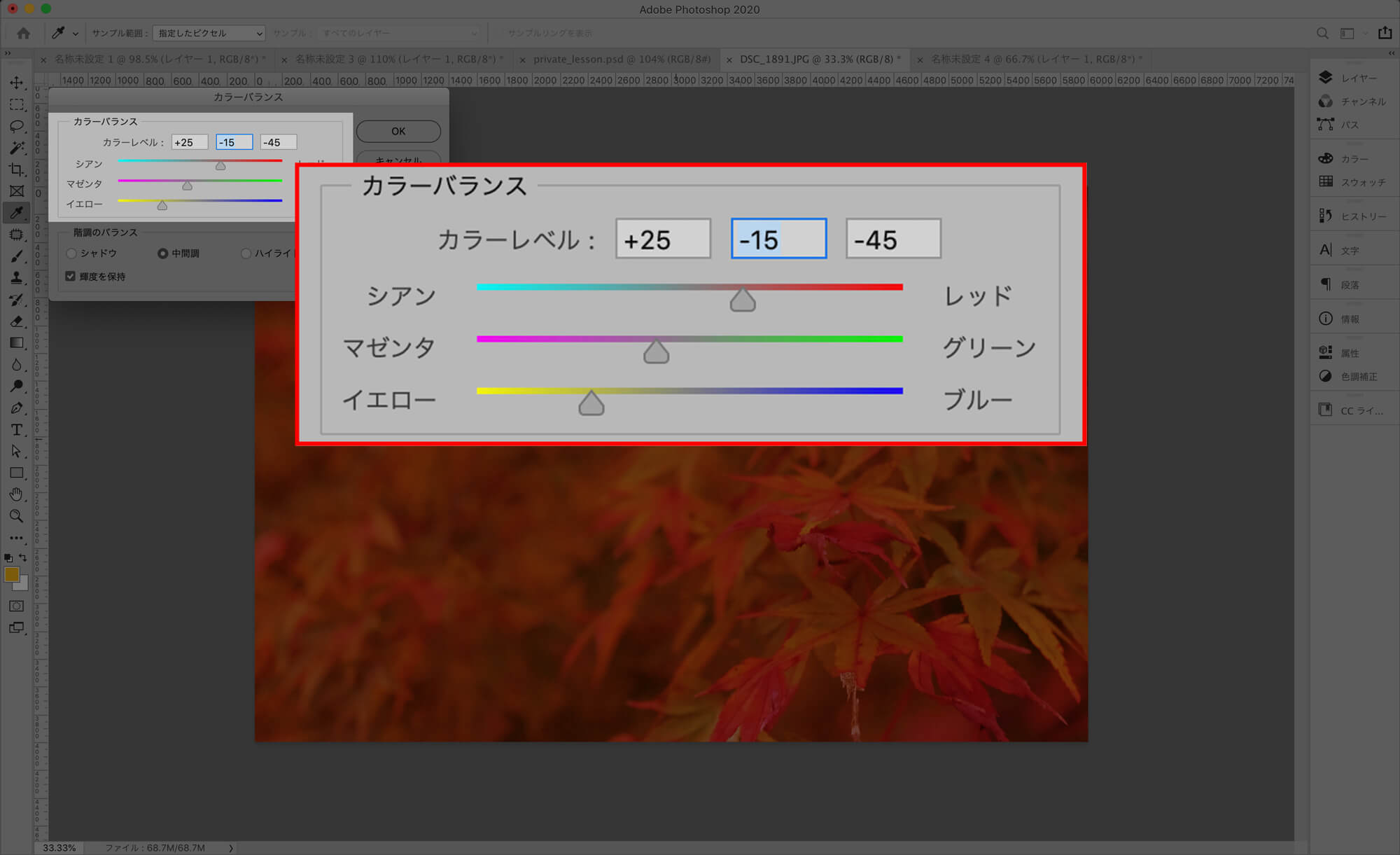Screen dimensions: 1400x855
Task: Open the eyedropper tool preset dropdown
Action: 64,33
